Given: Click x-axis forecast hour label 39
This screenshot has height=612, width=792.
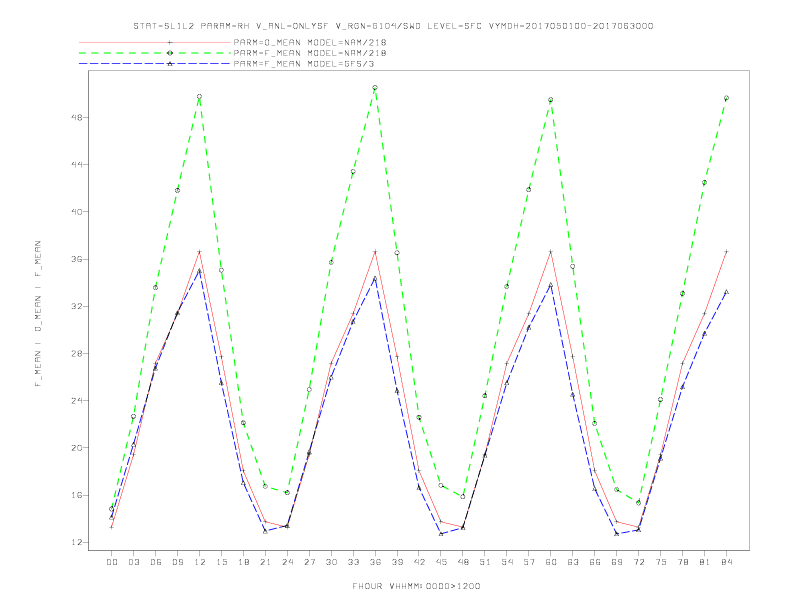Looking at the screenshot, I should (398, 562).
